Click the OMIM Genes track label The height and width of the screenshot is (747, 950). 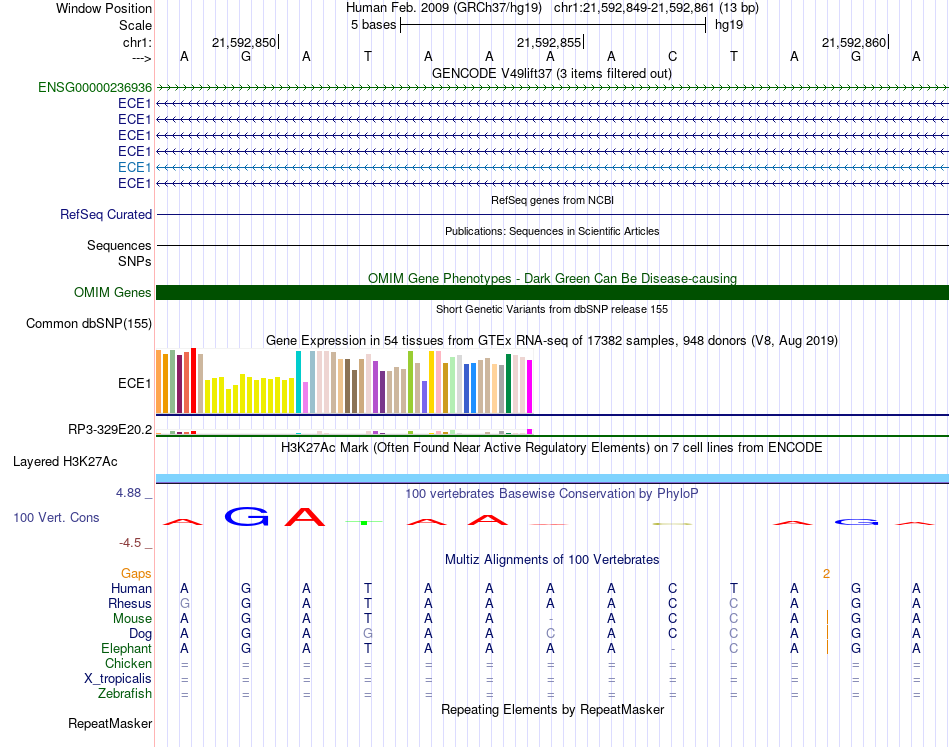112,293
